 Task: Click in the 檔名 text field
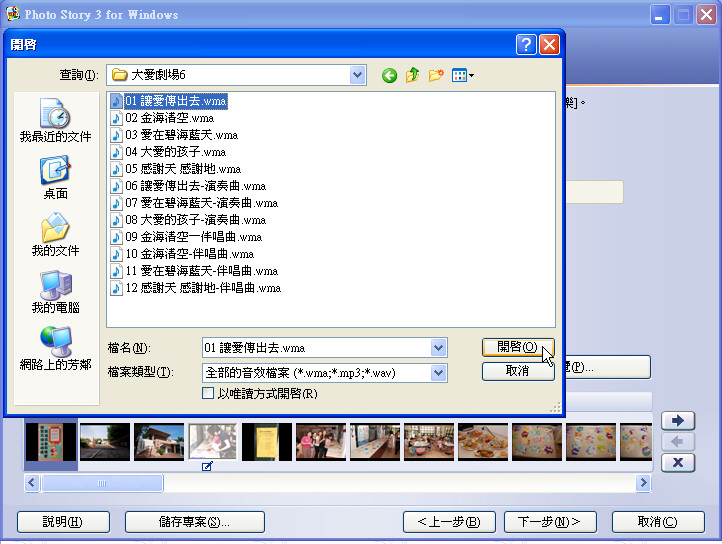tap(315, 347)
